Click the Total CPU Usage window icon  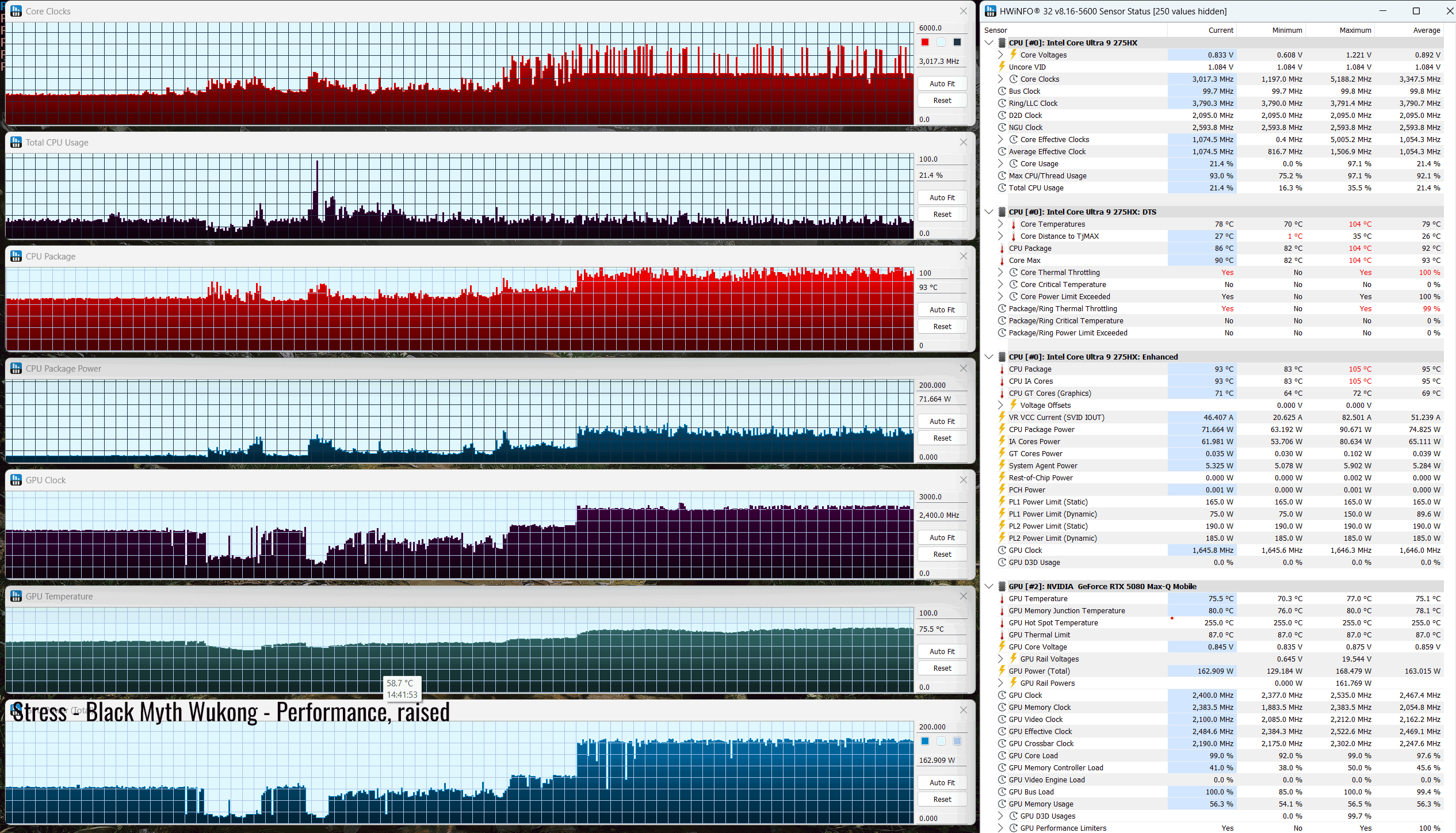(x=16, y=142)
